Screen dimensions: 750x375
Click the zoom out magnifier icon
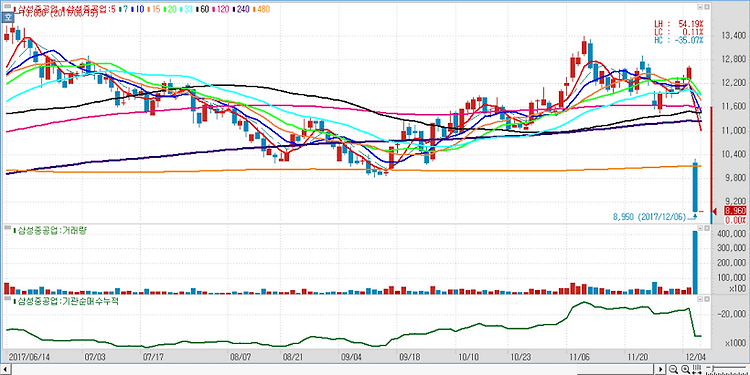tap(673, 369)
